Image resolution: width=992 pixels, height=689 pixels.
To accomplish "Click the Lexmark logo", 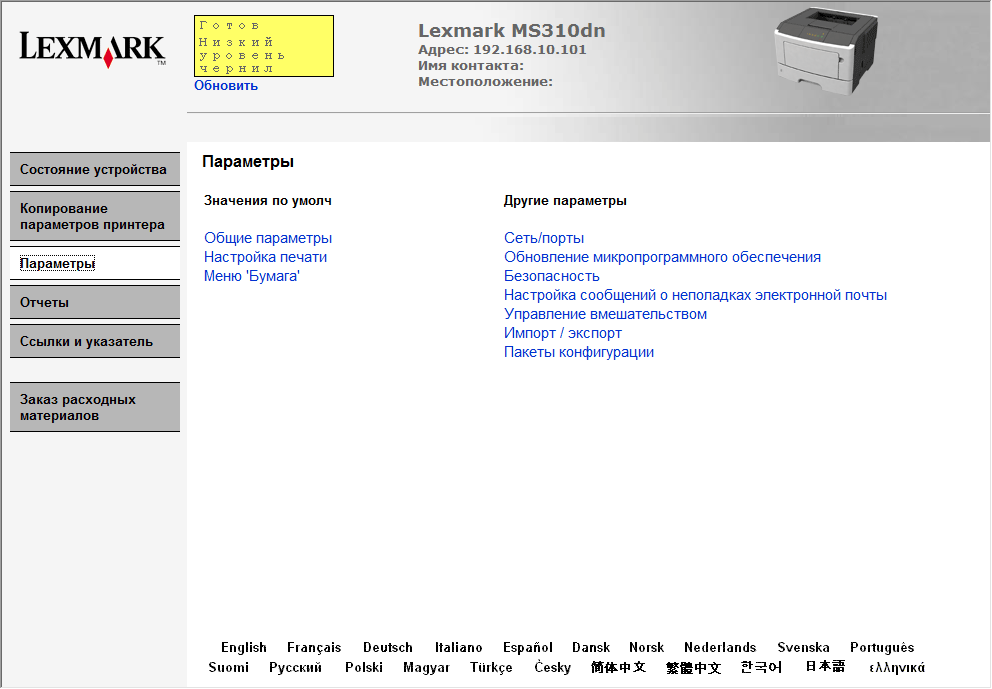I will pos(92,49).
